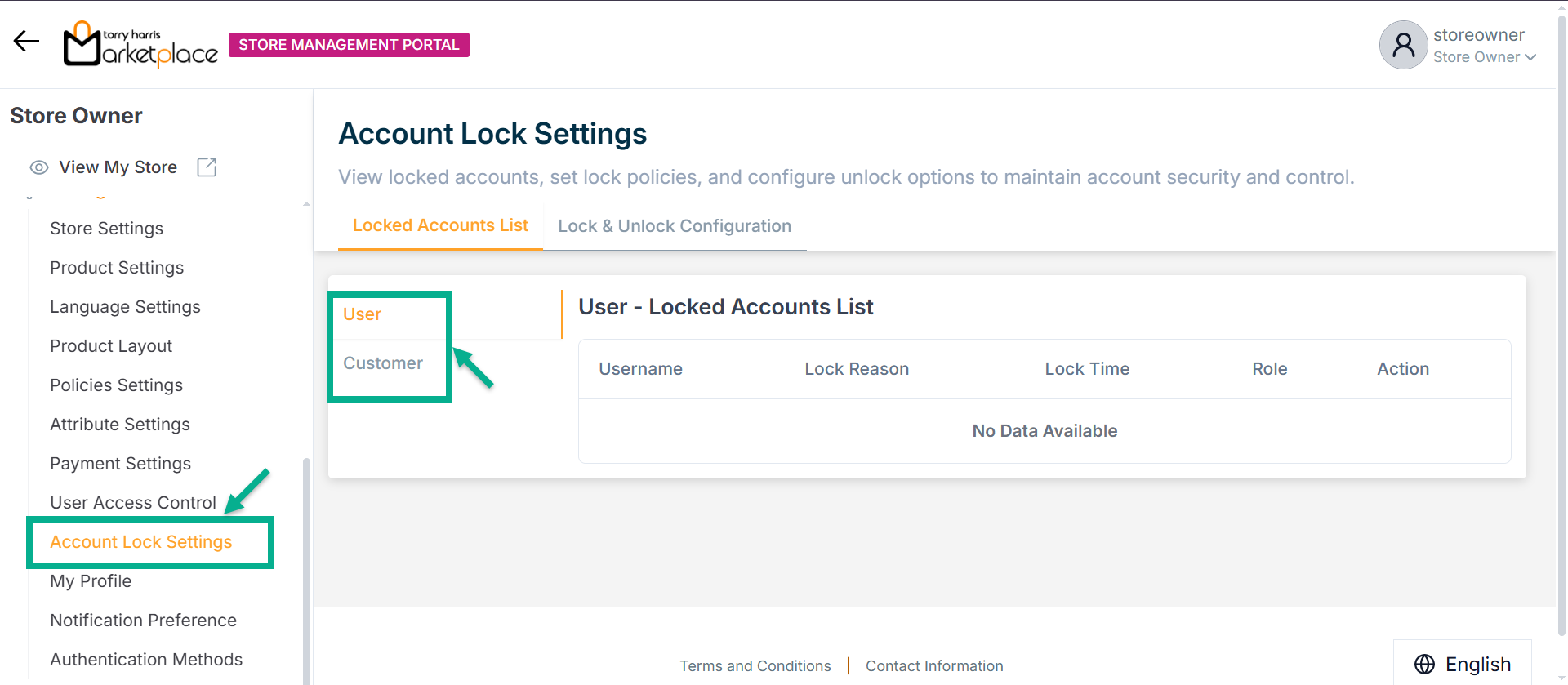Select the User locked accounts category

[362, 314]
